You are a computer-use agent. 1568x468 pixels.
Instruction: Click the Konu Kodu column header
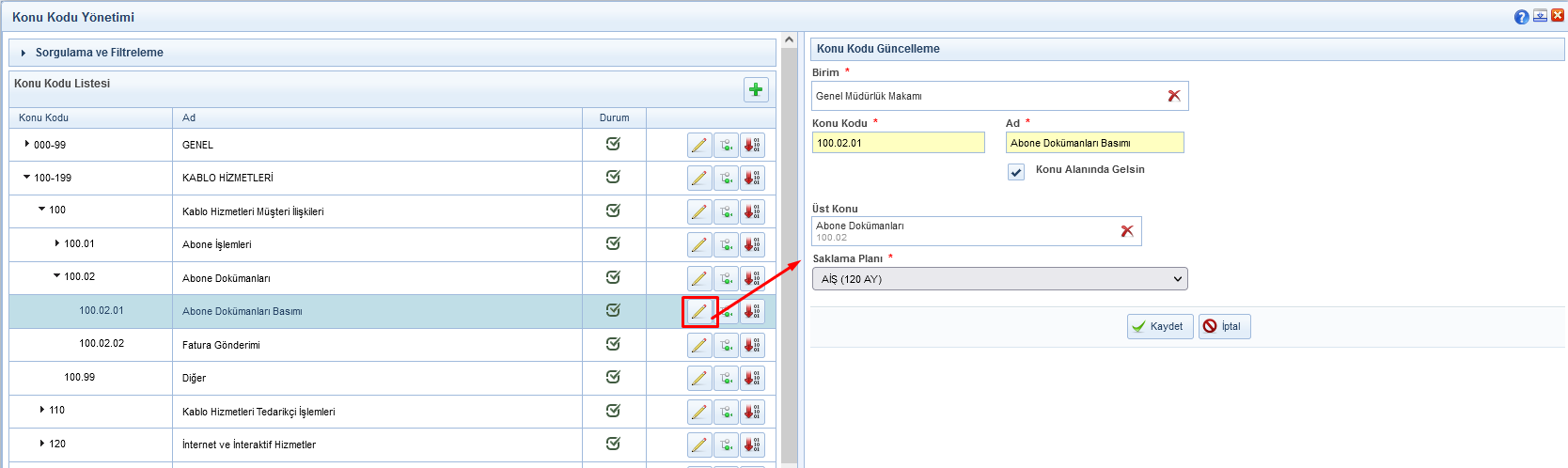point(91,117)
